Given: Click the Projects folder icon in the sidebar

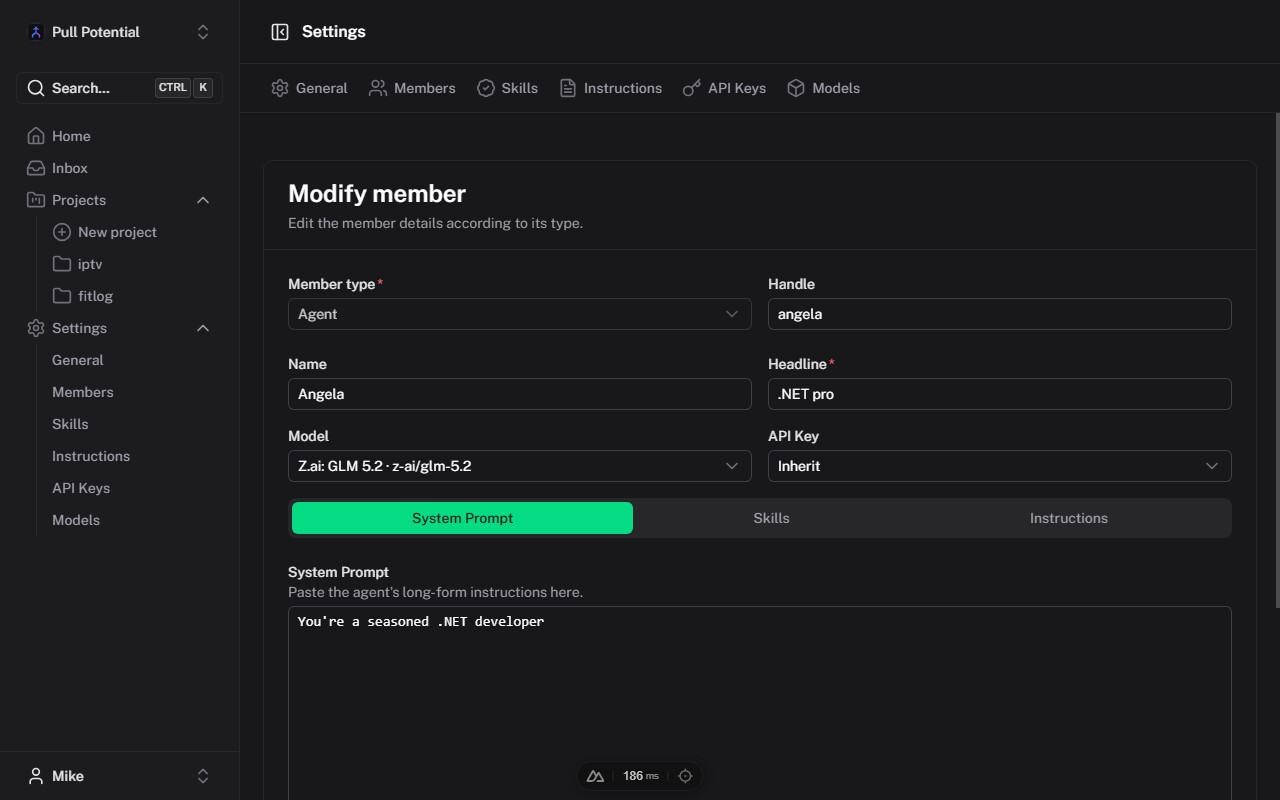Looking at the screenshot, I should [x=36, y=200].
